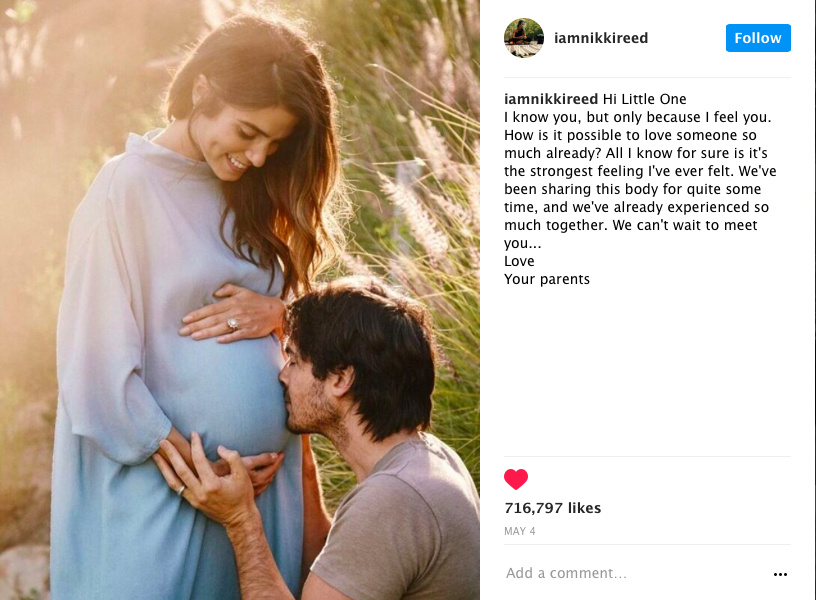
Task: Click the 'Your parents' sign-off line
Action: tap(546, 279)
